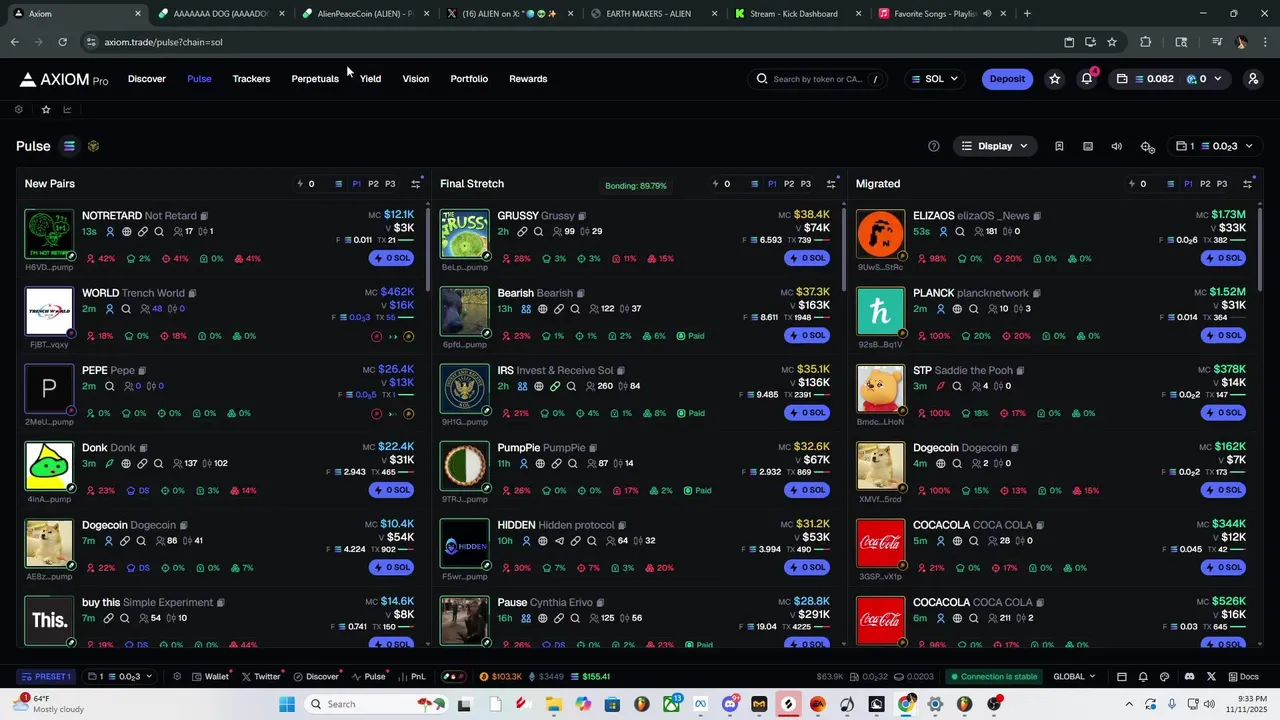
Task: Open New Pairs filter sliders icon
Action: 416,184
